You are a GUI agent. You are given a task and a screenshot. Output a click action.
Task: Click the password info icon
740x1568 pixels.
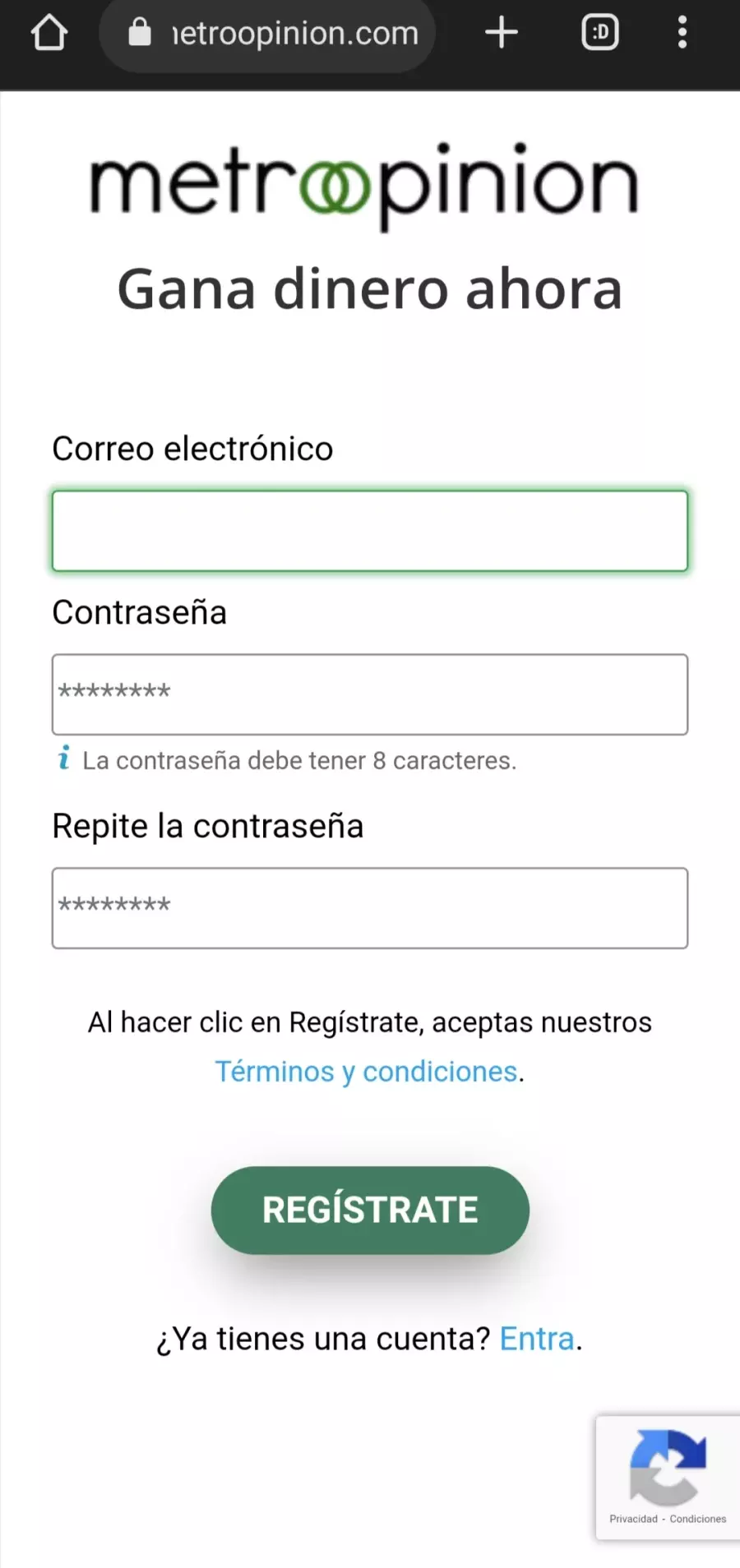point(64,758)
